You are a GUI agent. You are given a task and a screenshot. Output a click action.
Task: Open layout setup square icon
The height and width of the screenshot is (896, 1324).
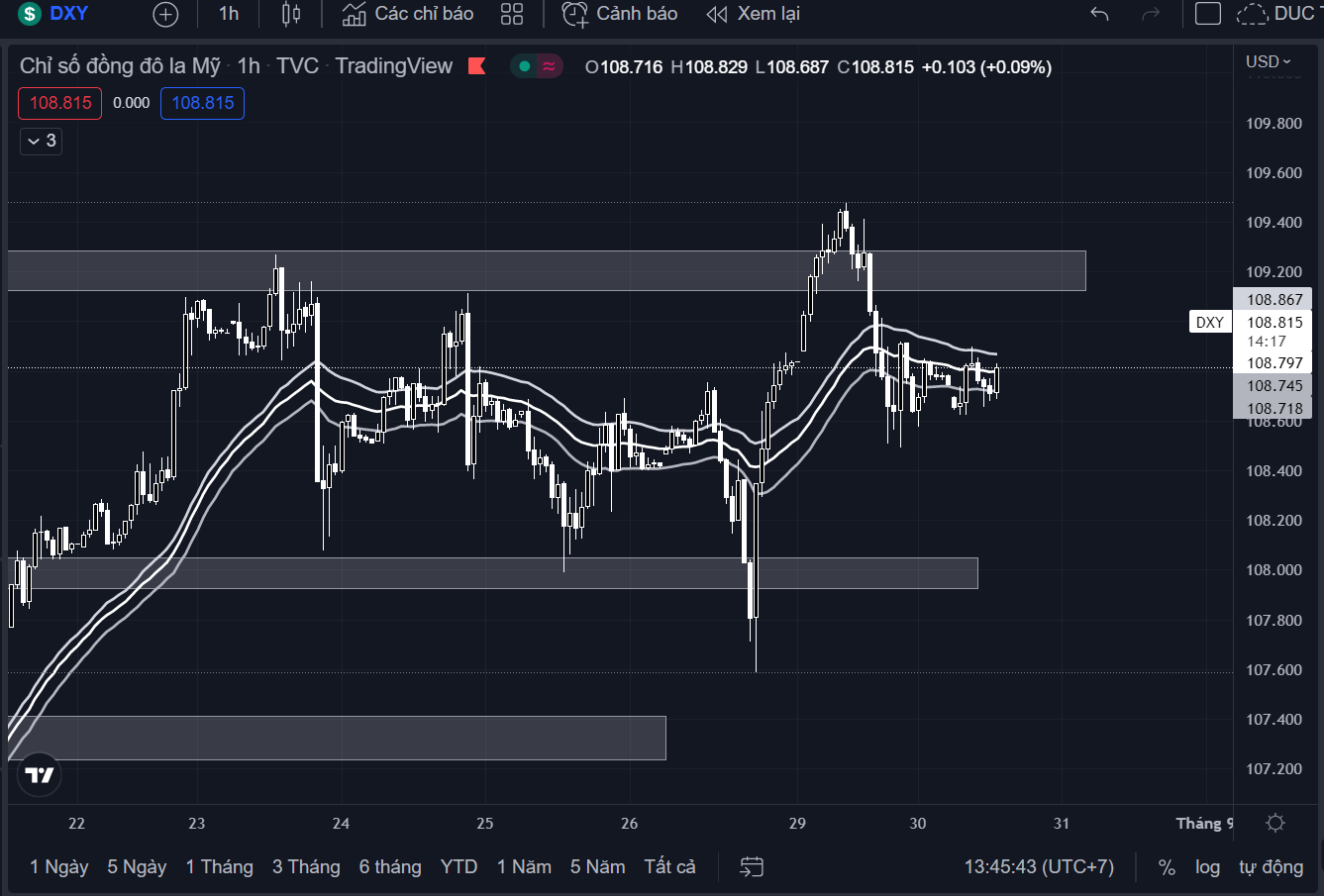click(1208, 14)
